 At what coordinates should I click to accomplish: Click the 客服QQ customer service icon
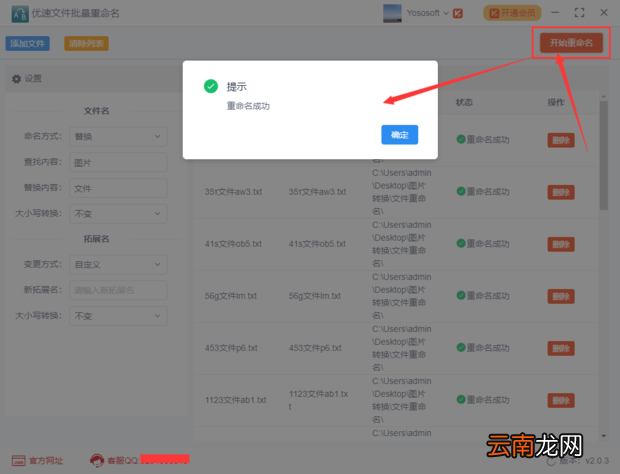point(97,460)
